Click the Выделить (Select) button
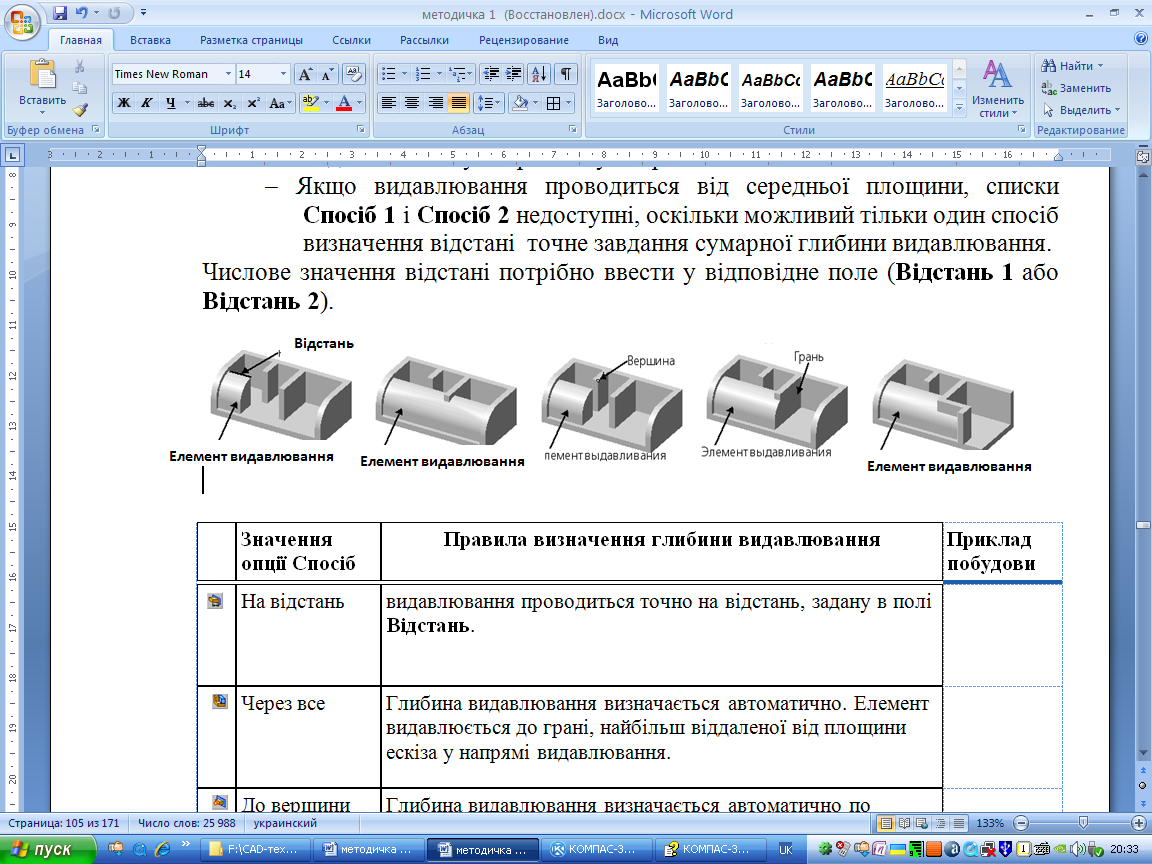1152x864 pixels. point(1081,110)
